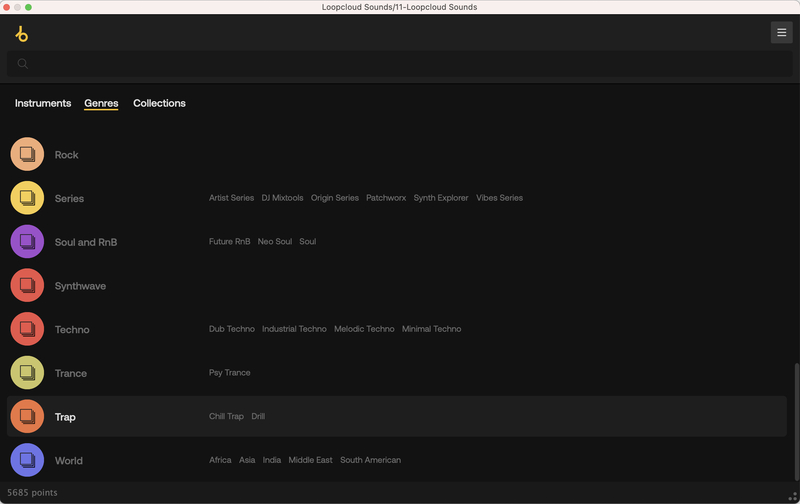The image size is (800, 504).
Task: Open the hamburger menu button
Action: tap(781, 33)
